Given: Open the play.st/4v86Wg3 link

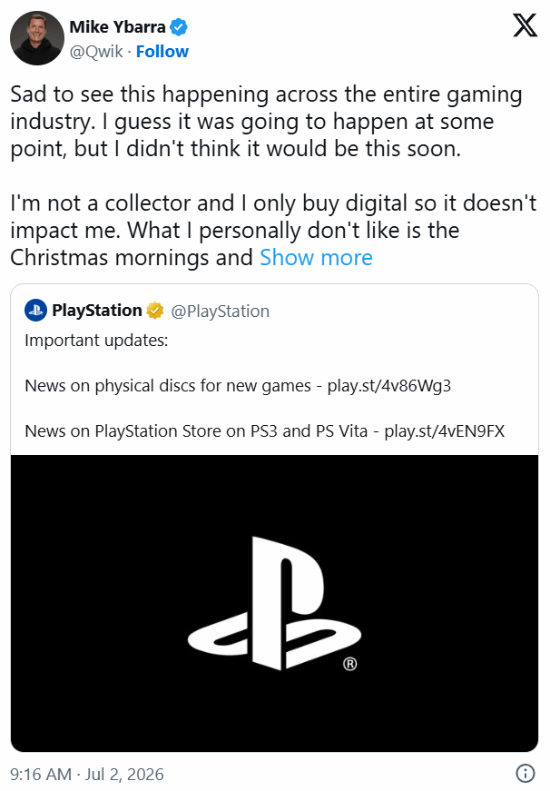Looking at the screenshot, I should (389, 386).
